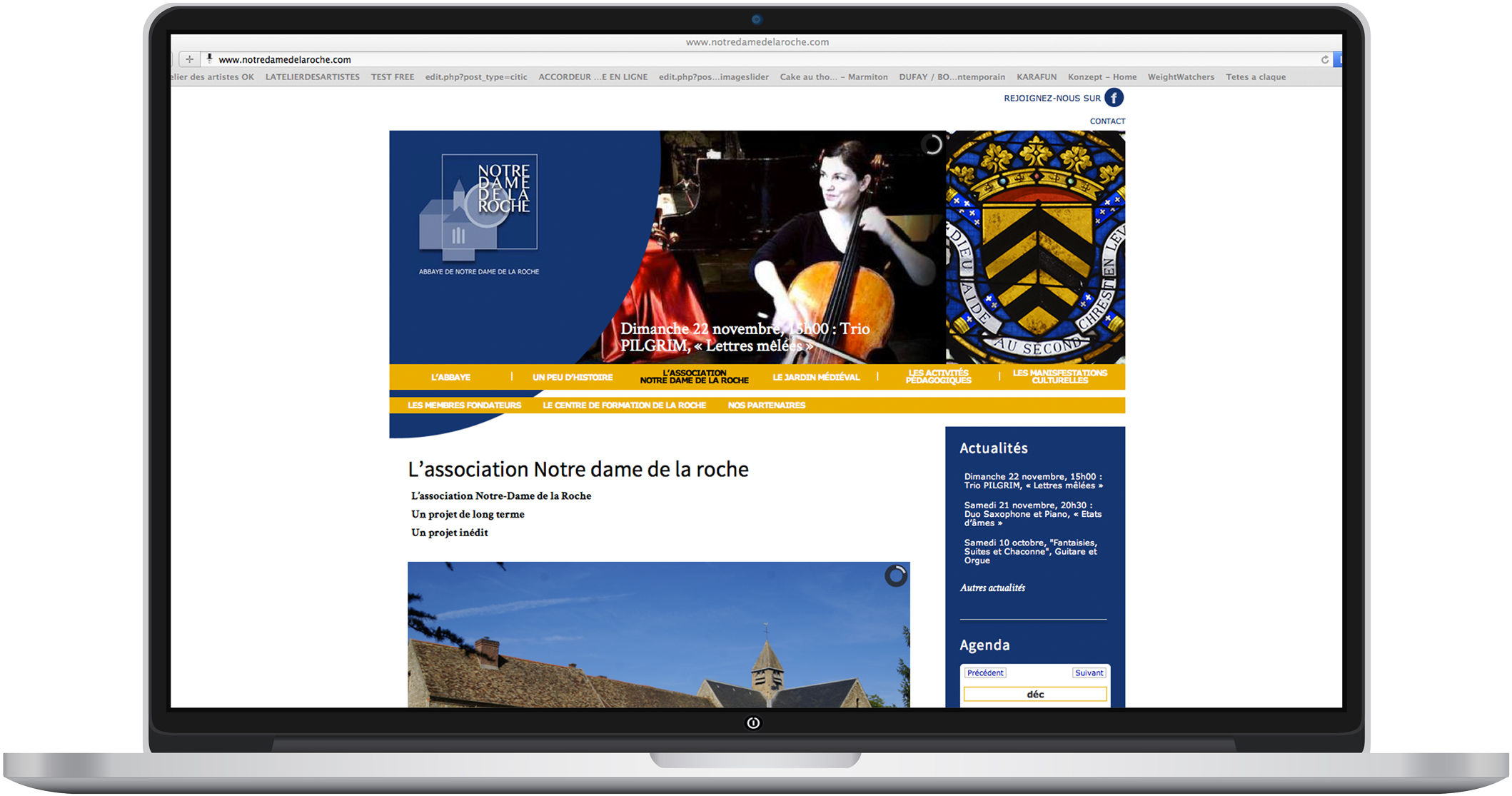Open ACCORDEUR ...E EN LIGNE bookmark
This screenshot has width=1512, height=796.
[x=593, y=77]
